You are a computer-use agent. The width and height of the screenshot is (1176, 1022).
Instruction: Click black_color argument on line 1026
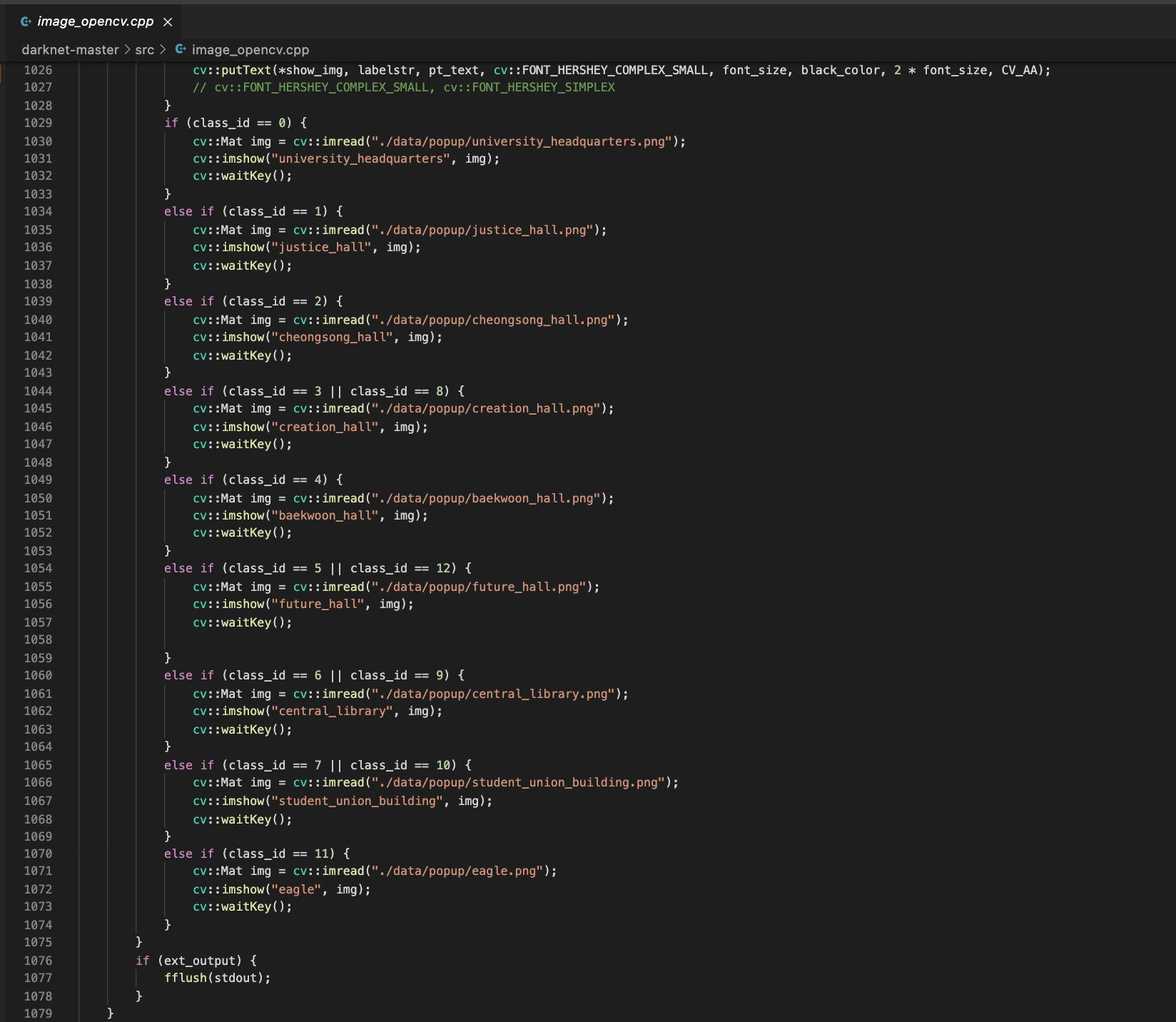[x=841, y=70]
